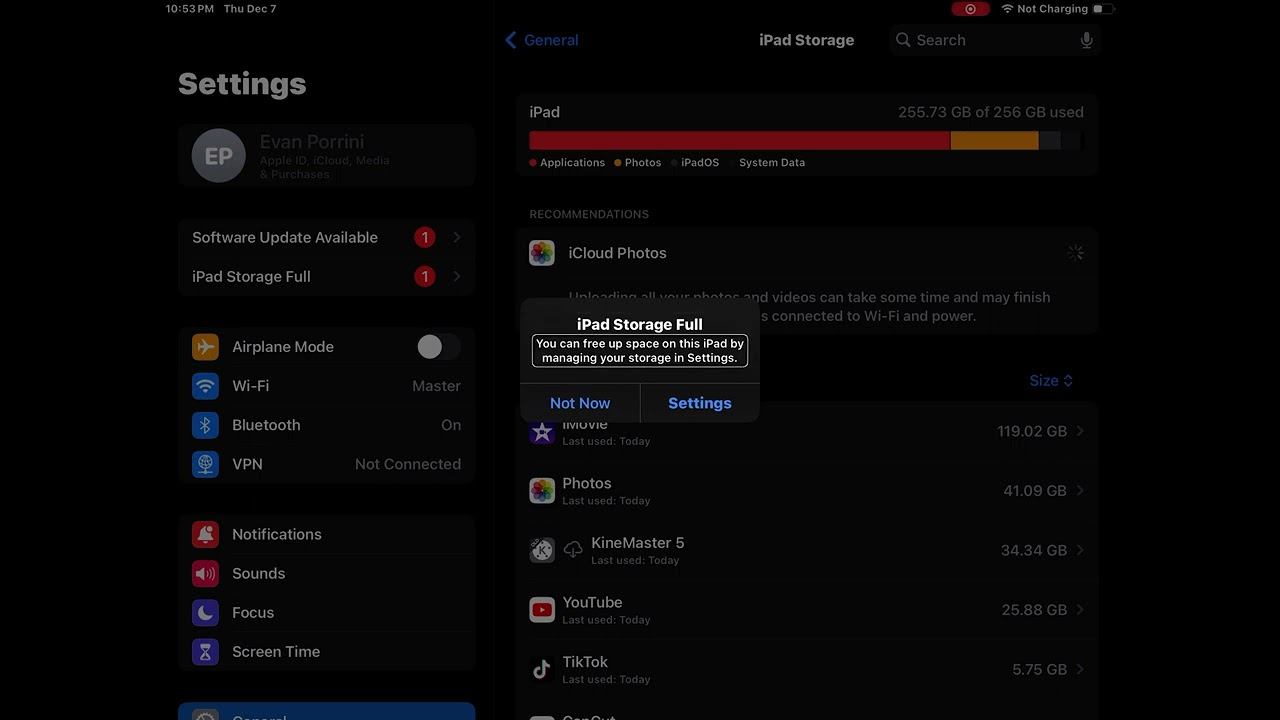Open Notifications settings
The image size is (1280, 720).
click(x=326, y=534)
